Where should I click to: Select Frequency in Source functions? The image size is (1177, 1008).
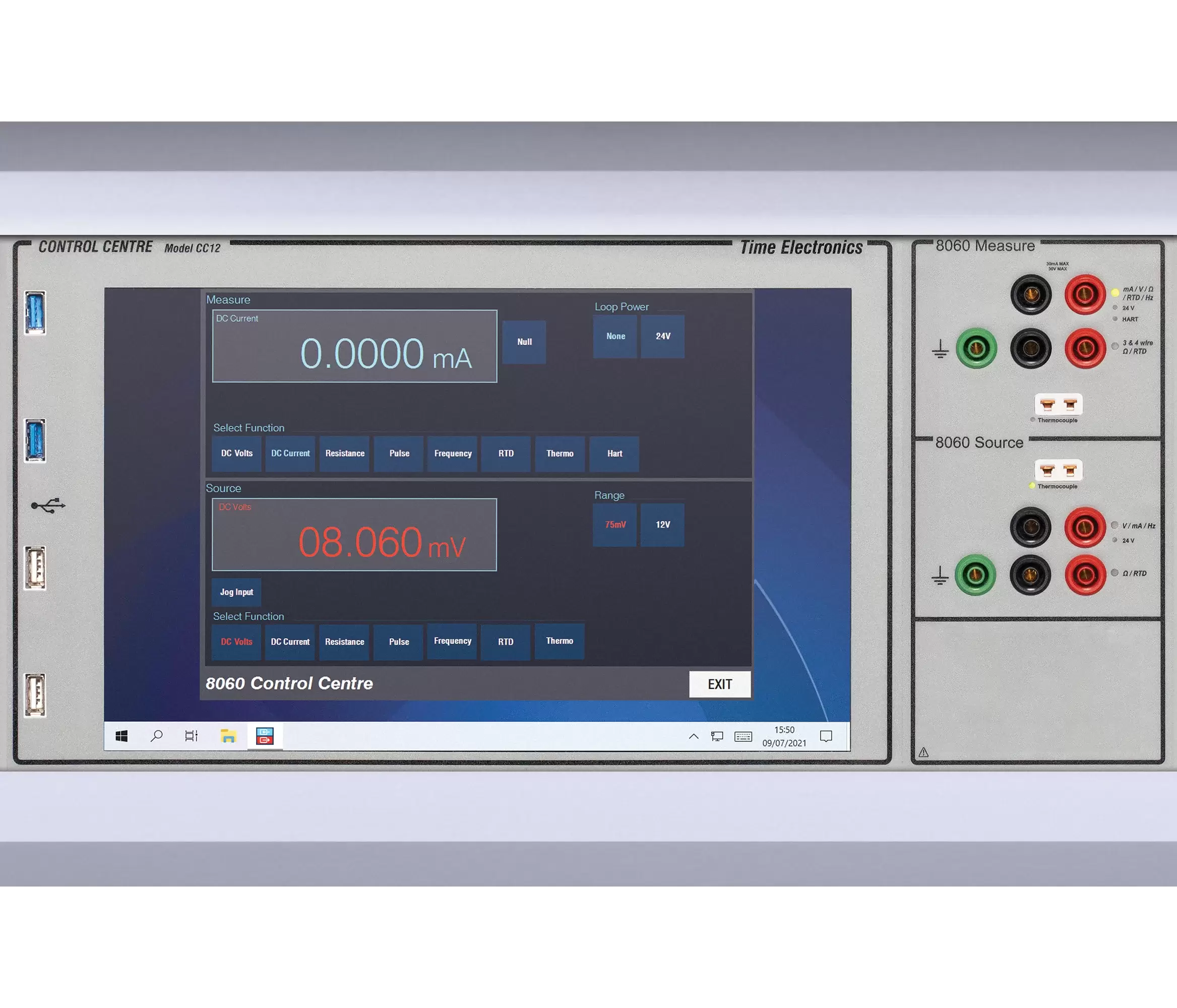tap(452, 641)
